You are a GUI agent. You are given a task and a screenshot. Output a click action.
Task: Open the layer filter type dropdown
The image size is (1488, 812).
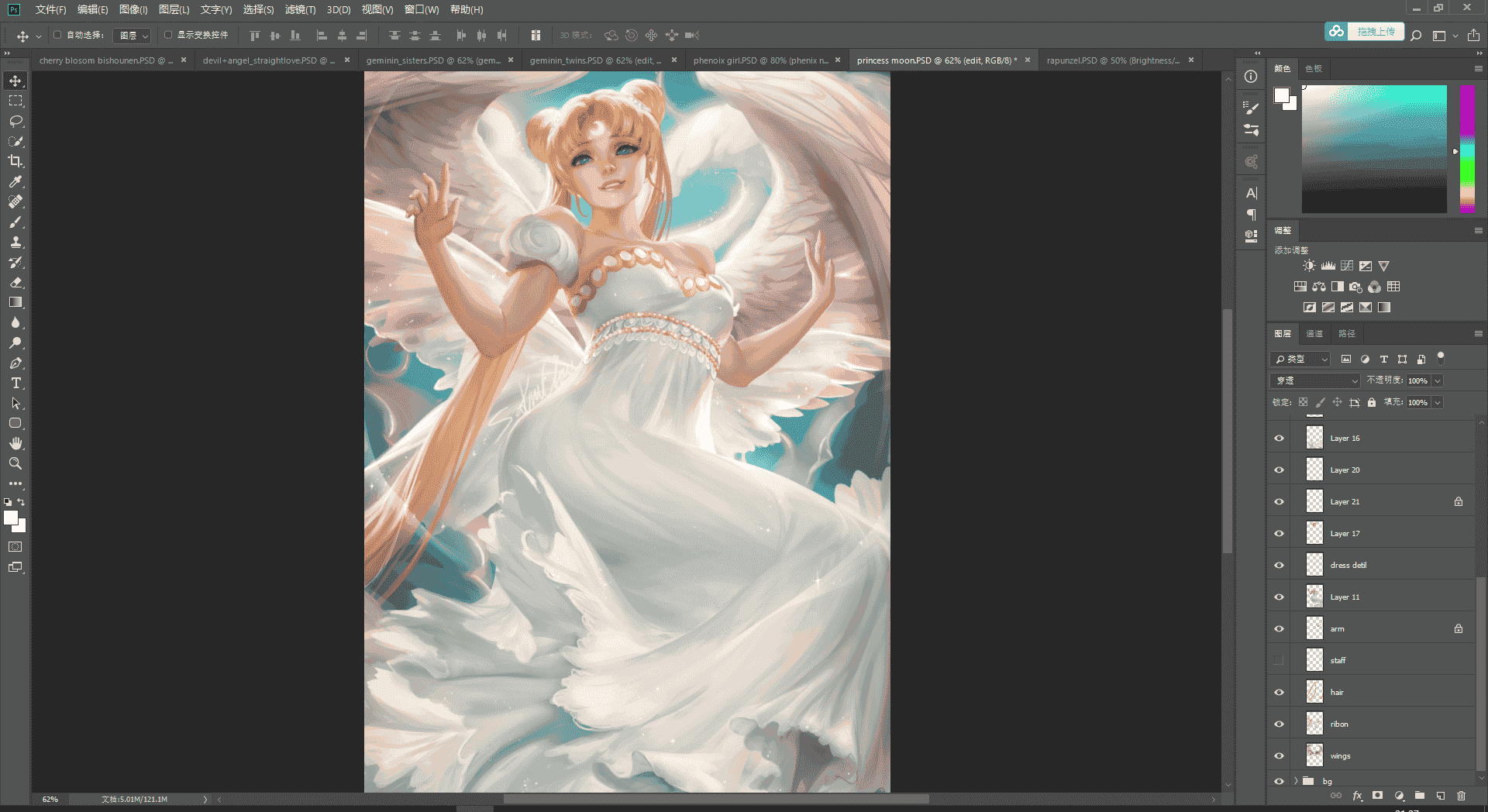[x=1300, y=360]
